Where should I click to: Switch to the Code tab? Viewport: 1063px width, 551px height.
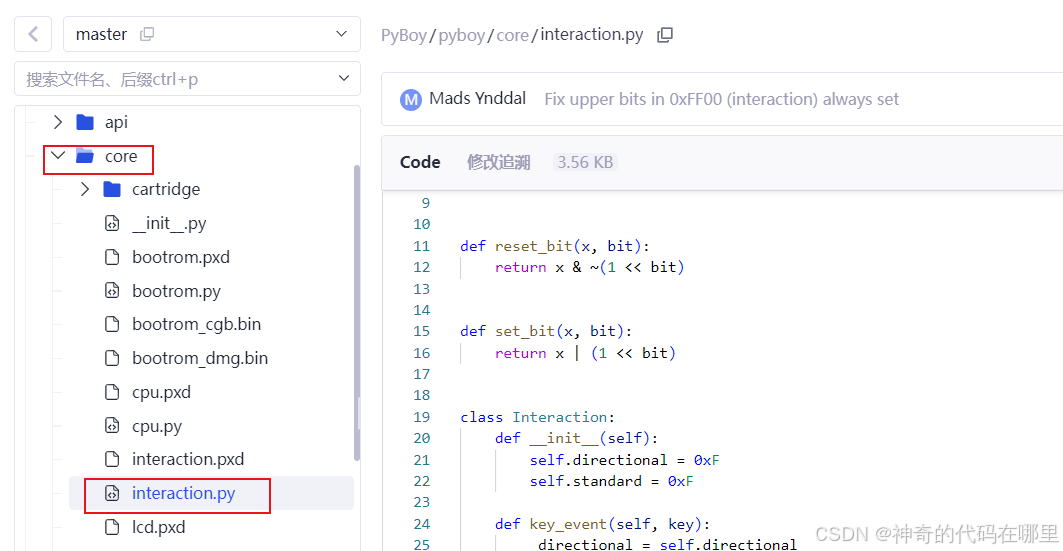click(420, 162)
